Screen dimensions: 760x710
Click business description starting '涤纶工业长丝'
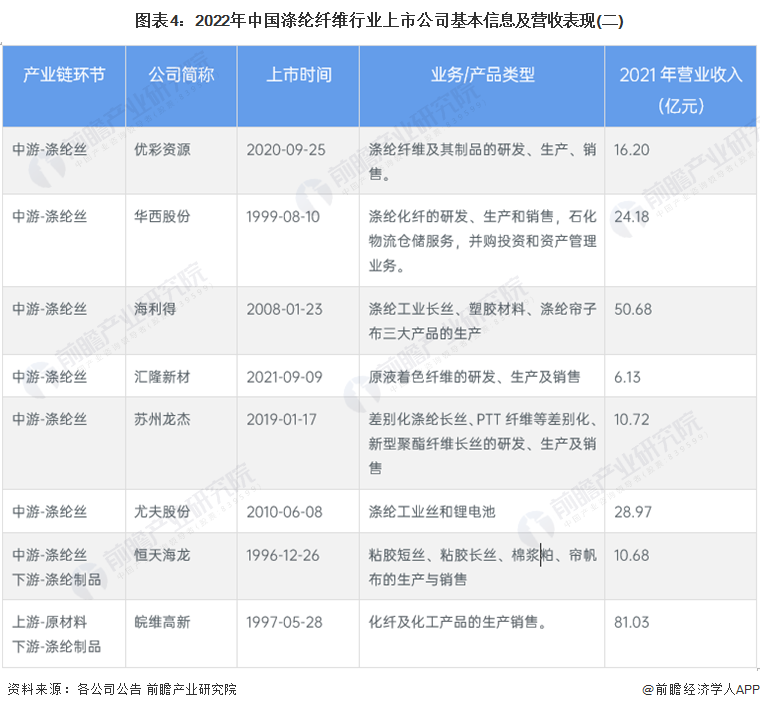(x=482, y=321)
